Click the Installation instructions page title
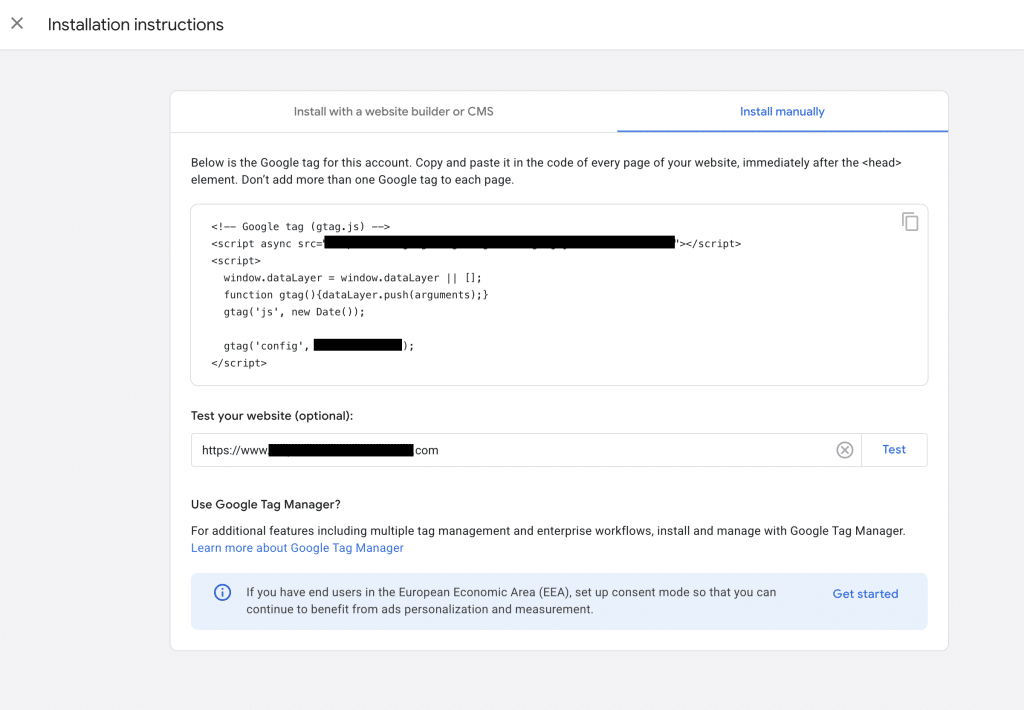Viewport: 1024px width, 710px height. point(136,24)
